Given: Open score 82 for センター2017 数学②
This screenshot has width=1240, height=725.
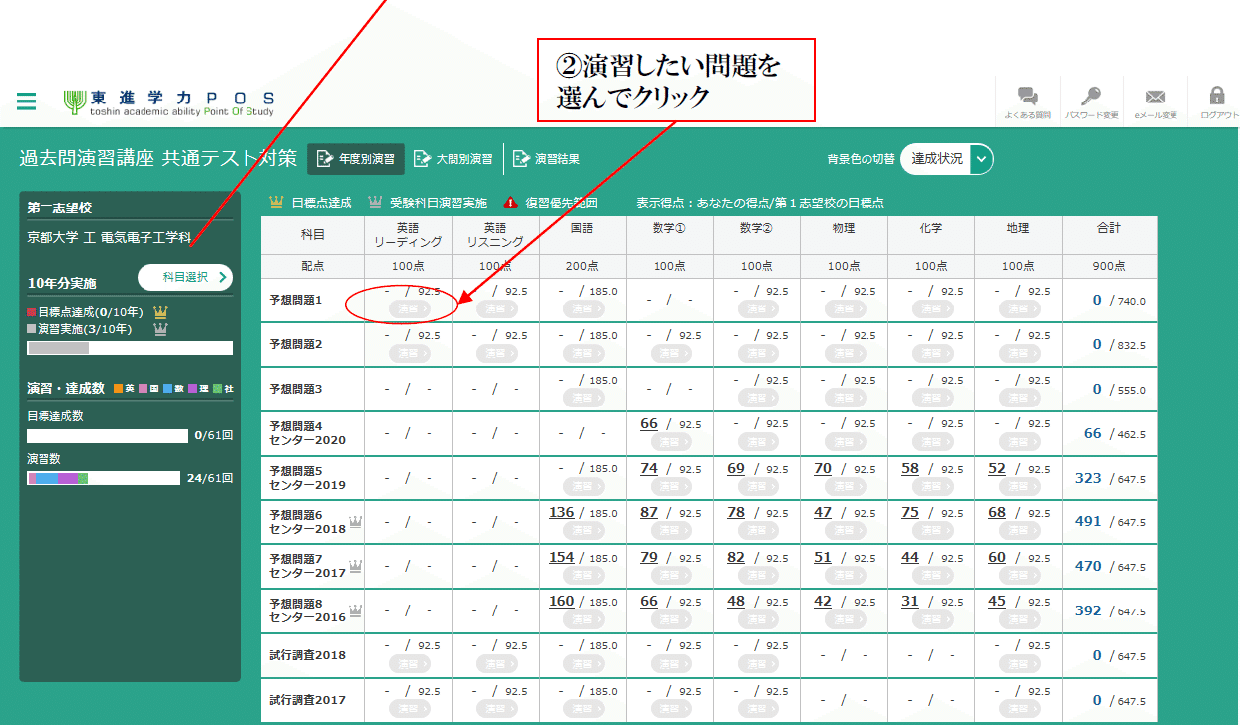Looking at the screenshot, I should (736, 557).
